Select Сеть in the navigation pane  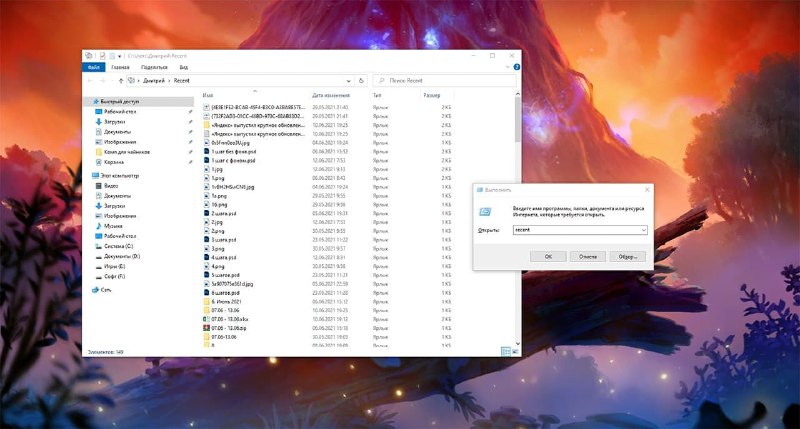point(106,290)
